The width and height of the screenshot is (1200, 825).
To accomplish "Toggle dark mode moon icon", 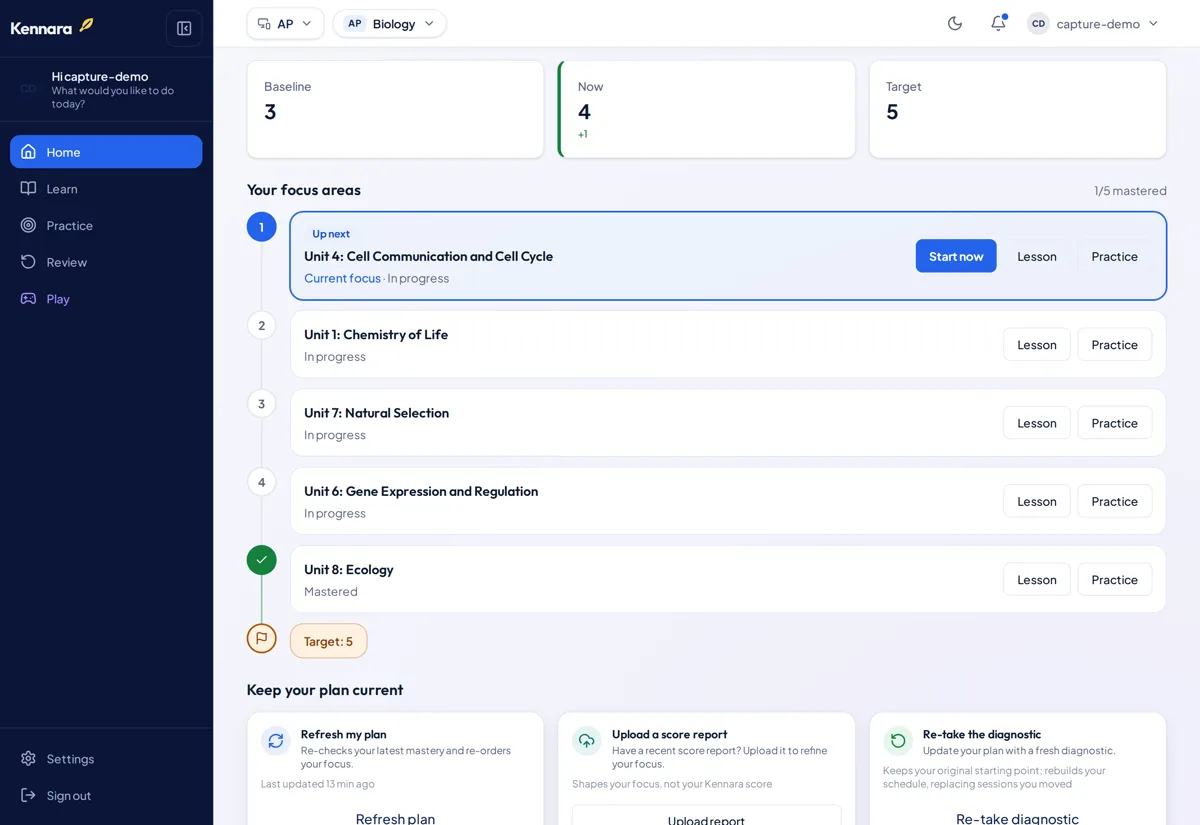I will [x=955, y=23].
